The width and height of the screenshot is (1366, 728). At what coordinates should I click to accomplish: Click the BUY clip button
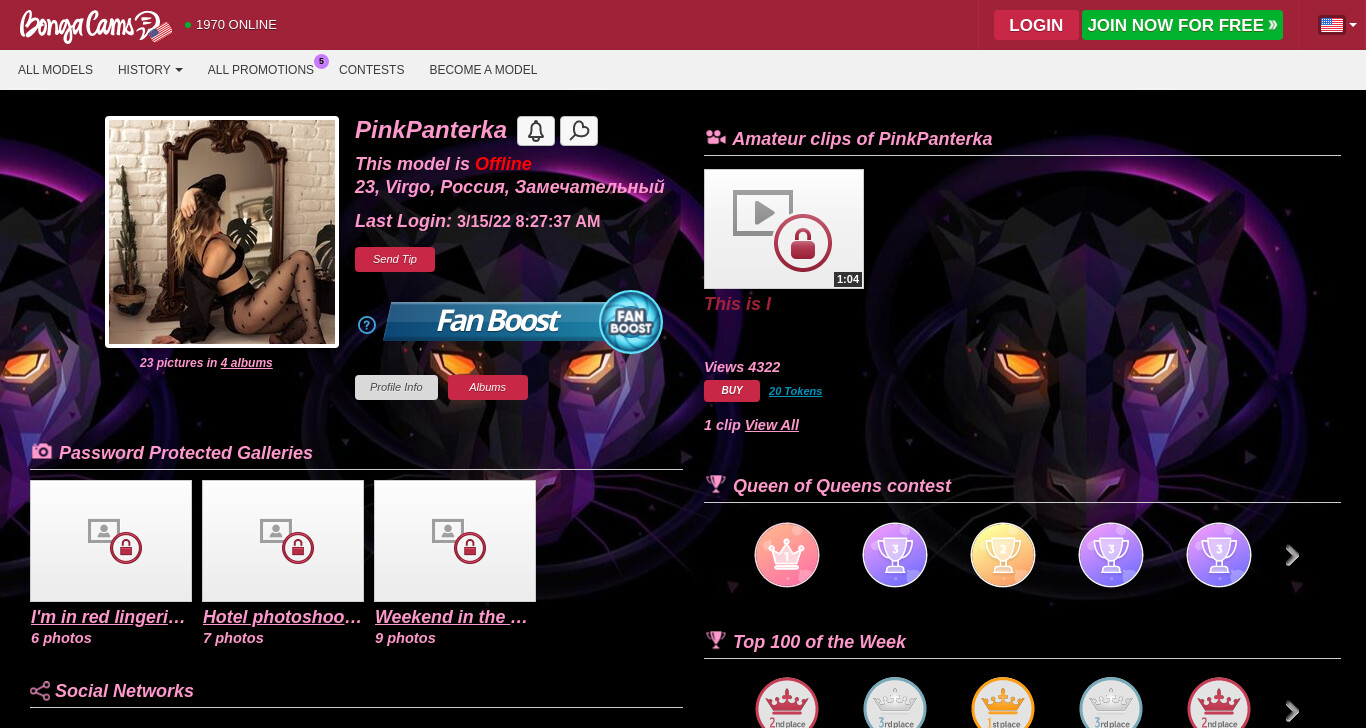[732, 391]
